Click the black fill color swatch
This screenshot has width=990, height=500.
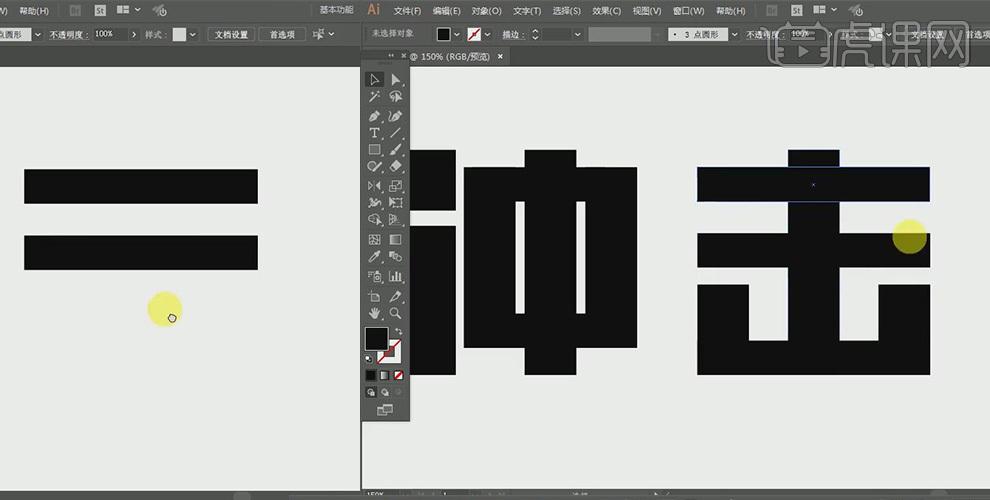coord(376,339)
